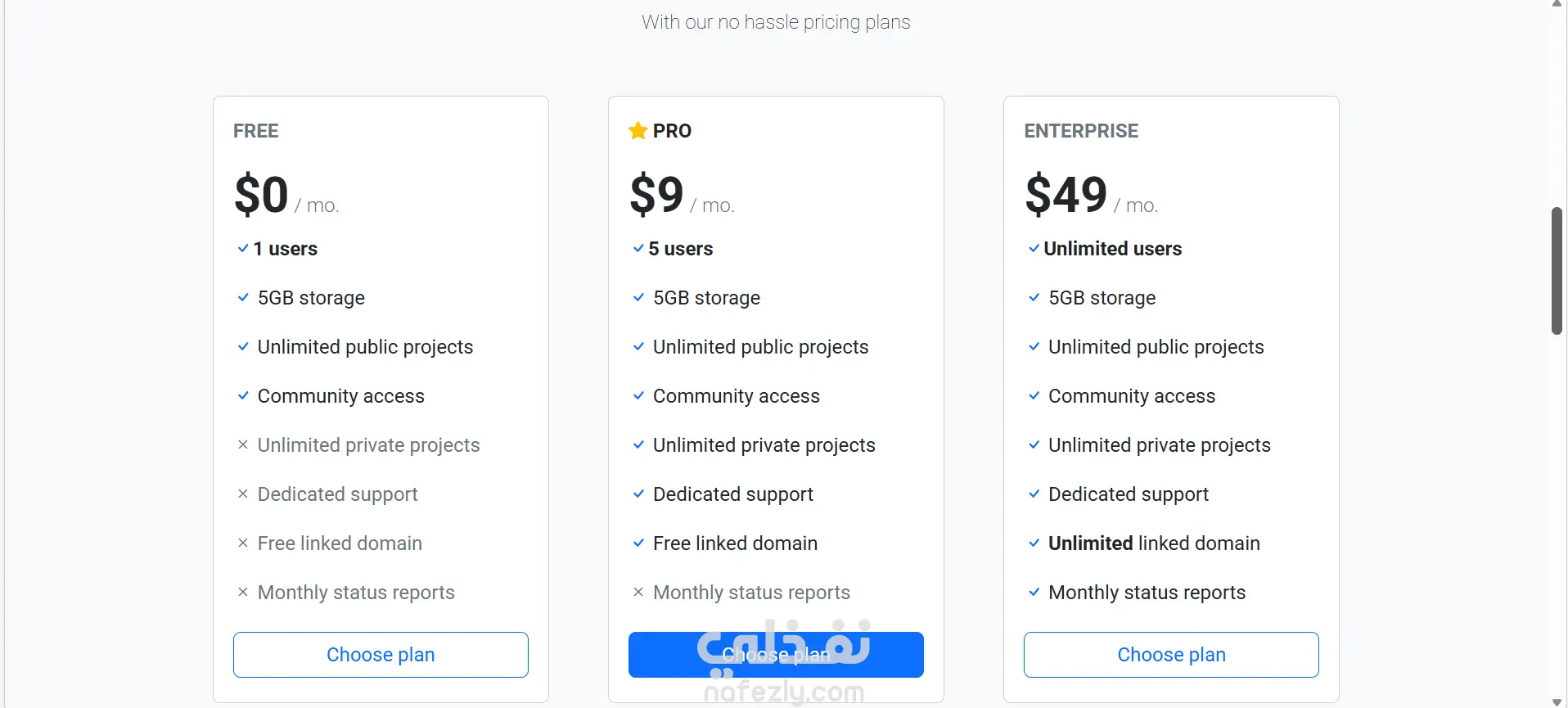This screenshot has width=1568, height=708.
Task: Click the scroll up arrow at the top right
Action: tap(1557, 4)
